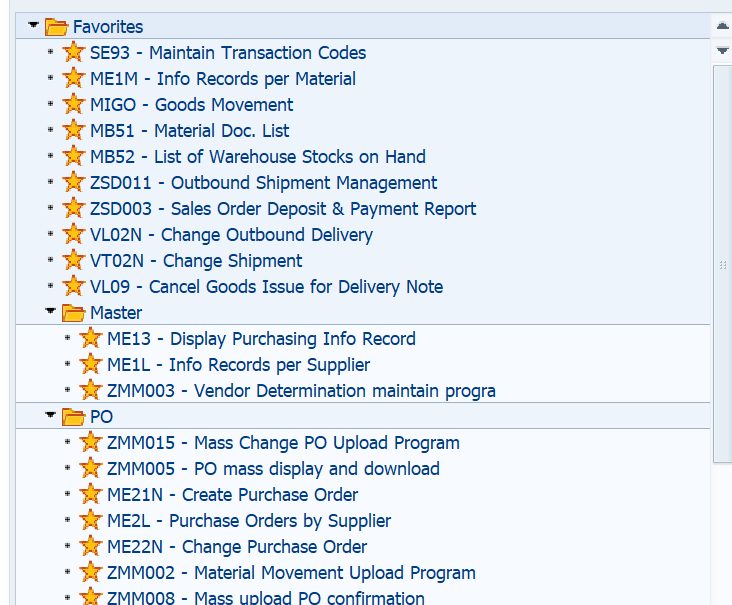Click the Master folder icon
The width and height of the screenshot is (732, 605).
73,313
